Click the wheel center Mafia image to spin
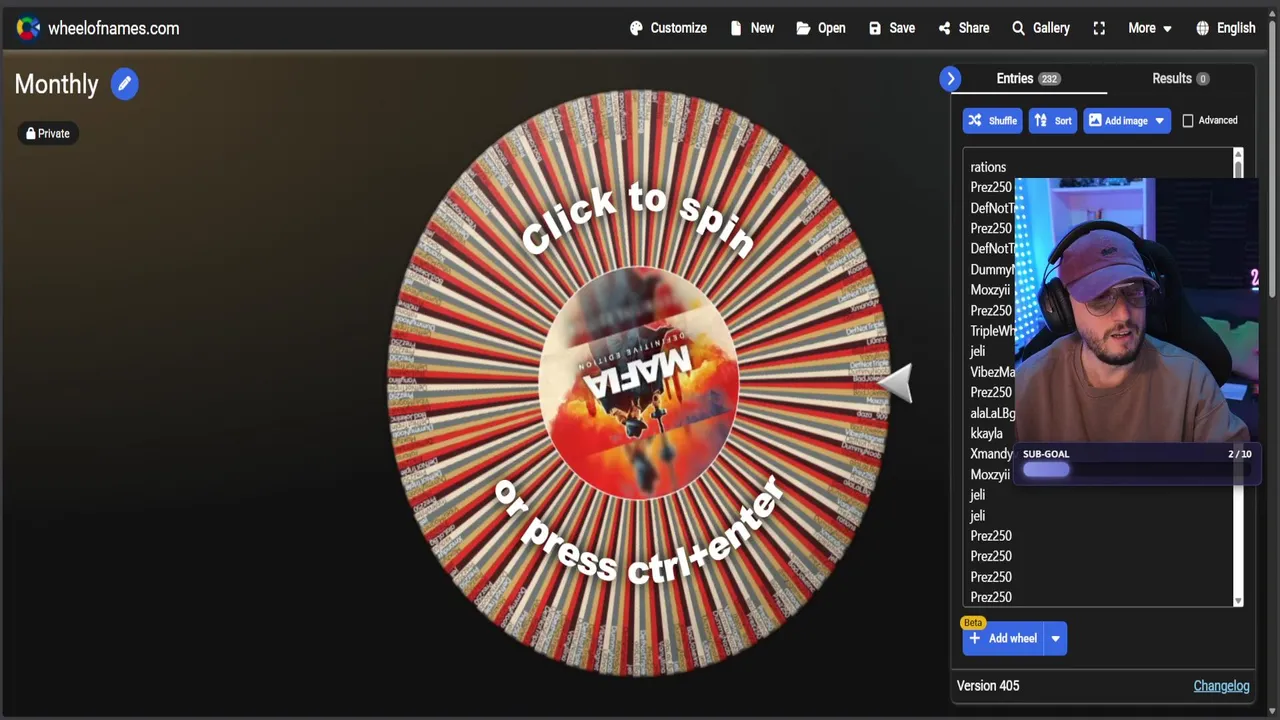 pyautogui.click(x=638, y=382)
